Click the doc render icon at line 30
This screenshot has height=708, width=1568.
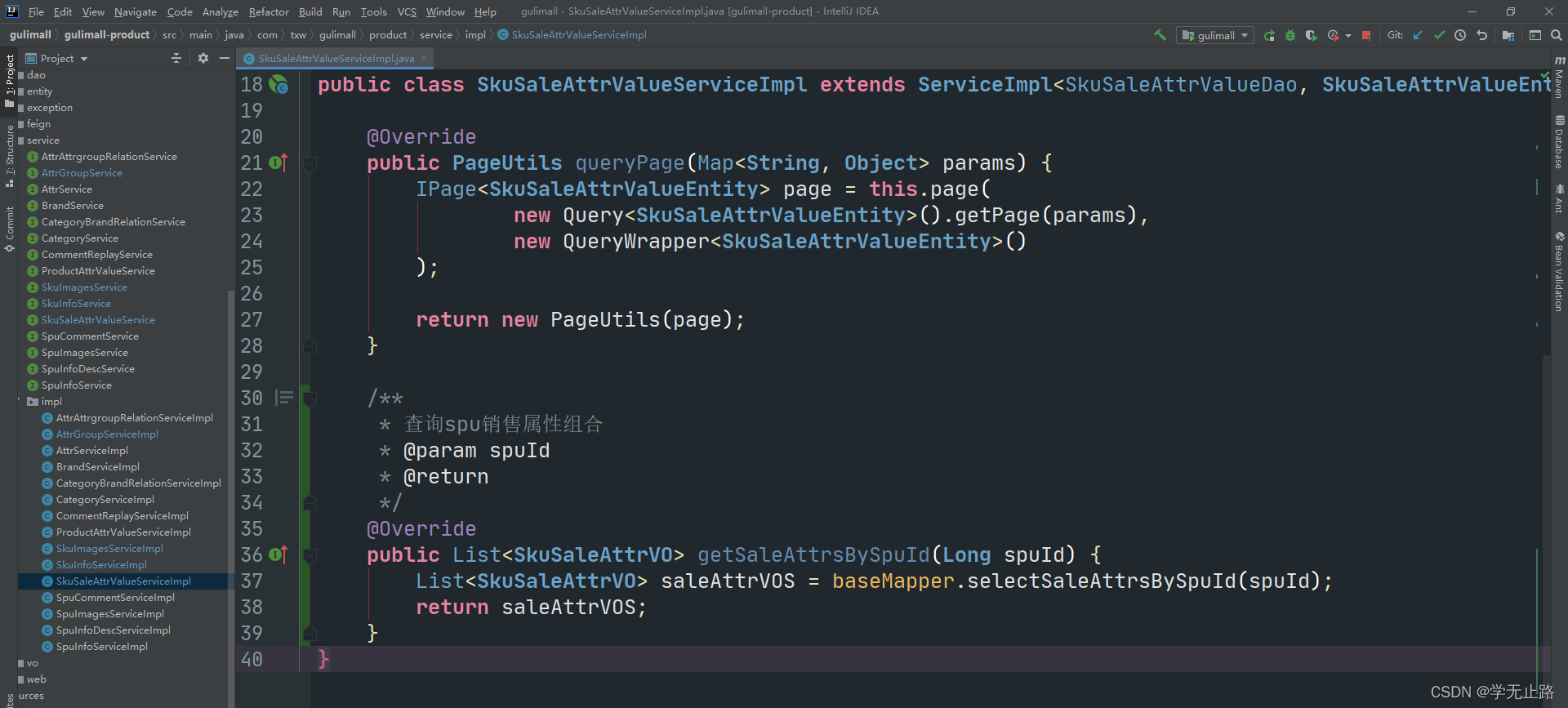284,398
